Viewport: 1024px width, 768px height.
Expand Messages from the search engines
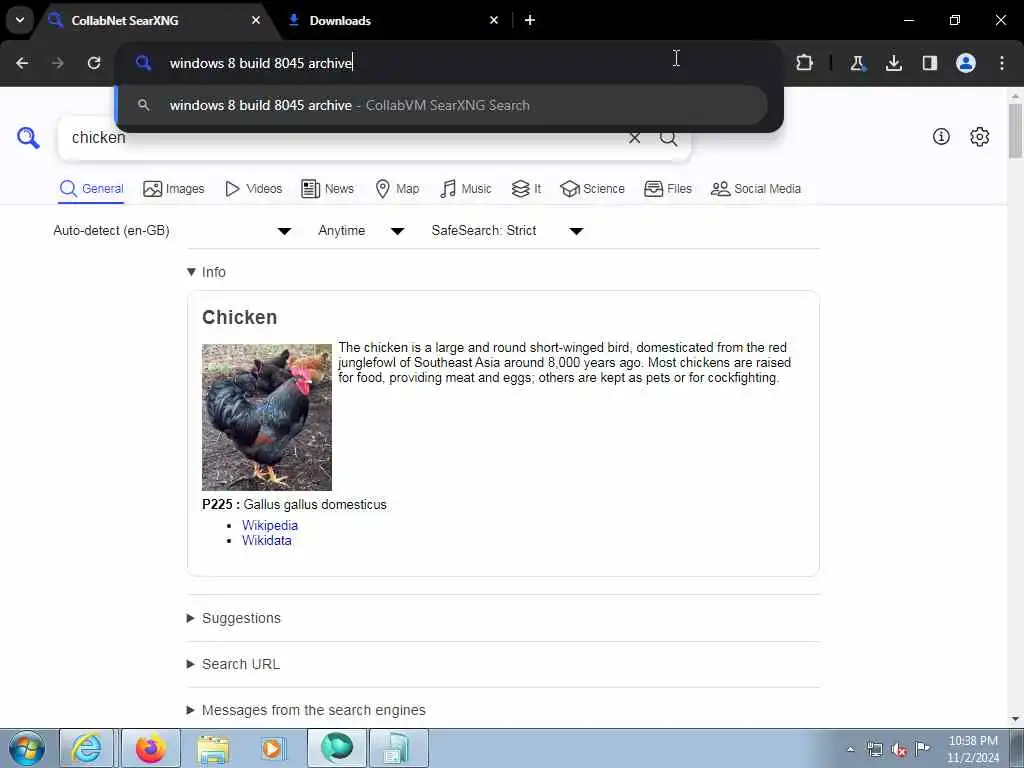(306, 710)
